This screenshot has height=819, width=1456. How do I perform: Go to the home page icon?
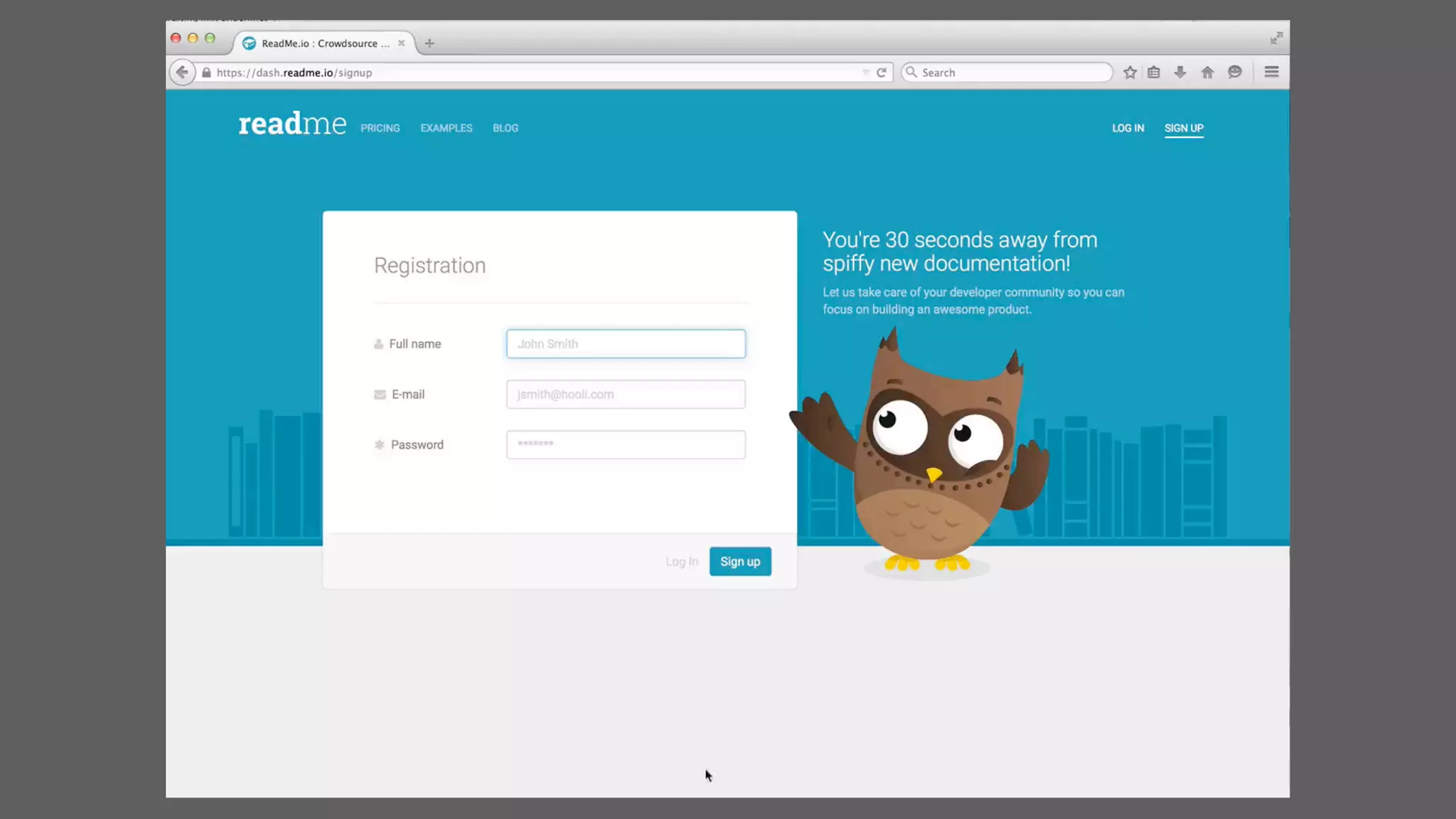tap(1207, 73)
